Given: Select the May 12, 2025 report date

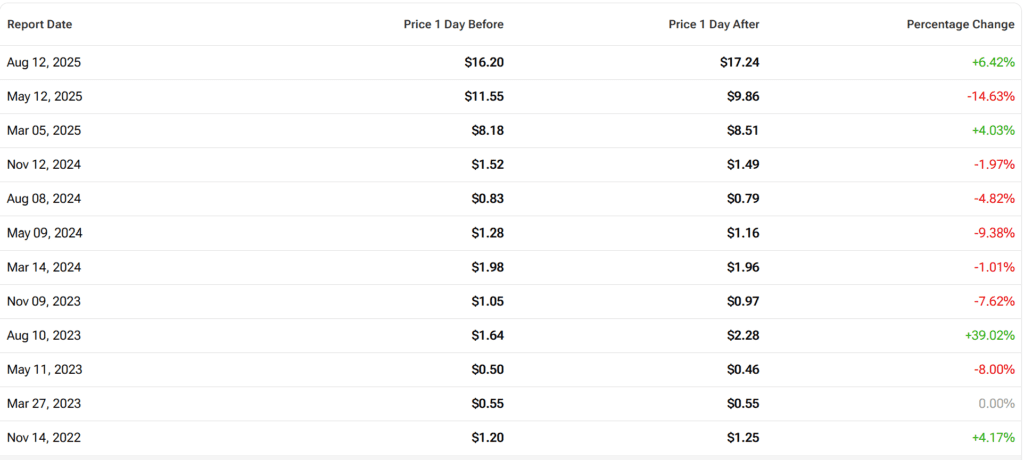Looking at the screenshot, I should (44, 97).
